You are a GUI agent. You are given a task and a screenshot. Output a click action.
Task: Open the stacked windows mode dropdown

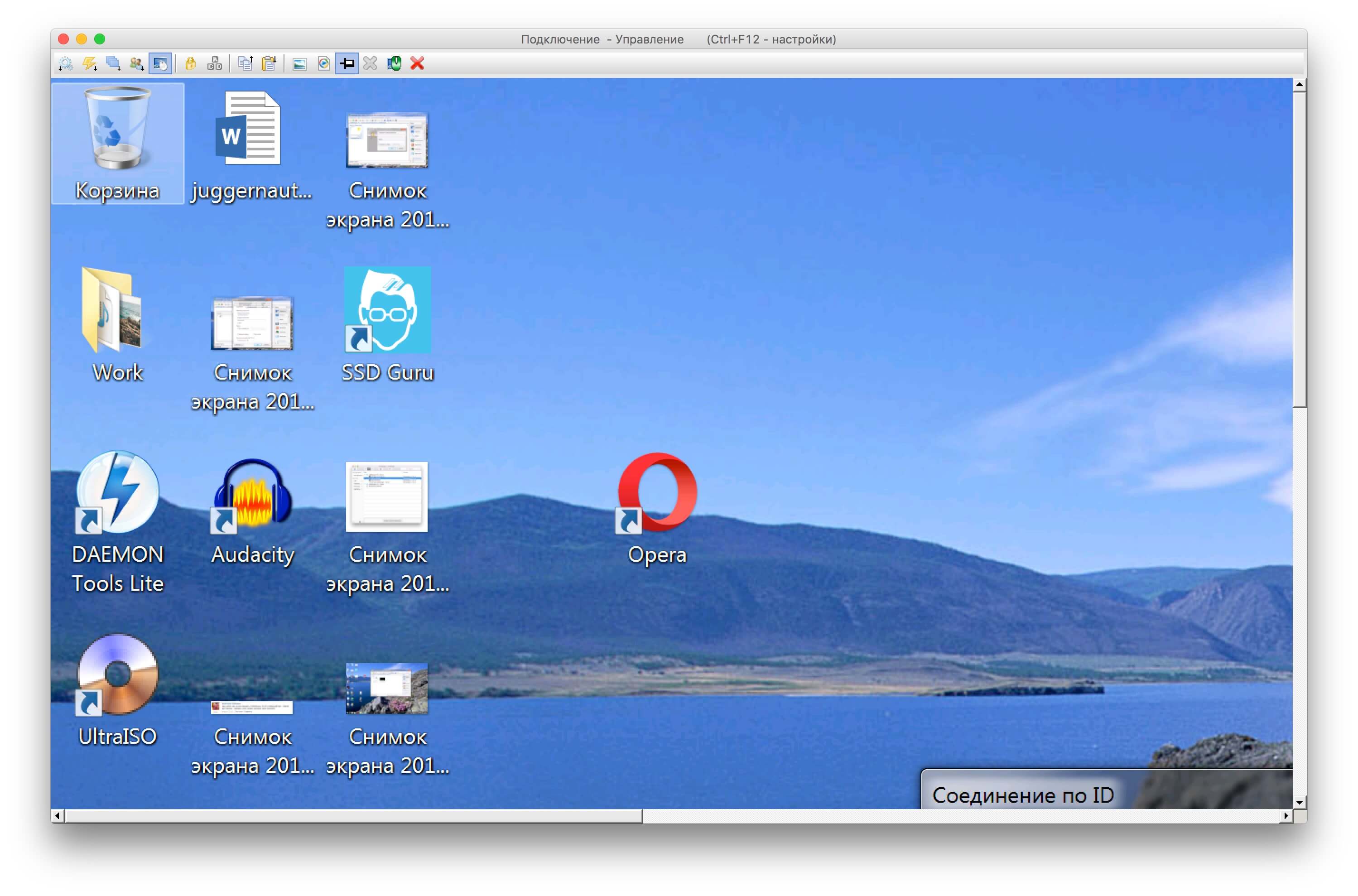pyautogui.click(x=113, y=63)
